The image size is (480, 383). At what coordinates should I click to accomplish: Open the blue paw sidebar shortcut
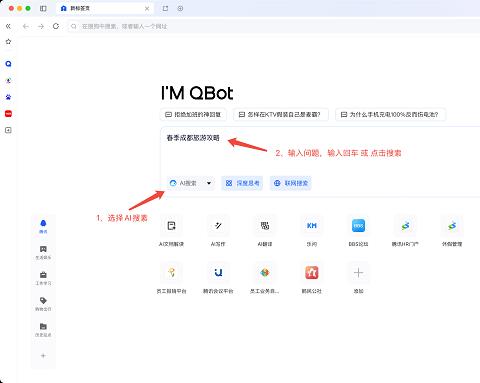coord(8,97)
